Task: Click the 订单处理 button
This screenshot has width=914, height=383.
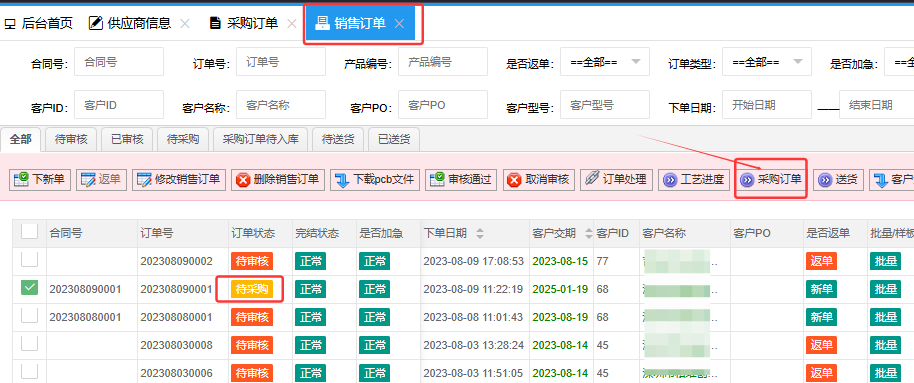Action: pos(616,180)
